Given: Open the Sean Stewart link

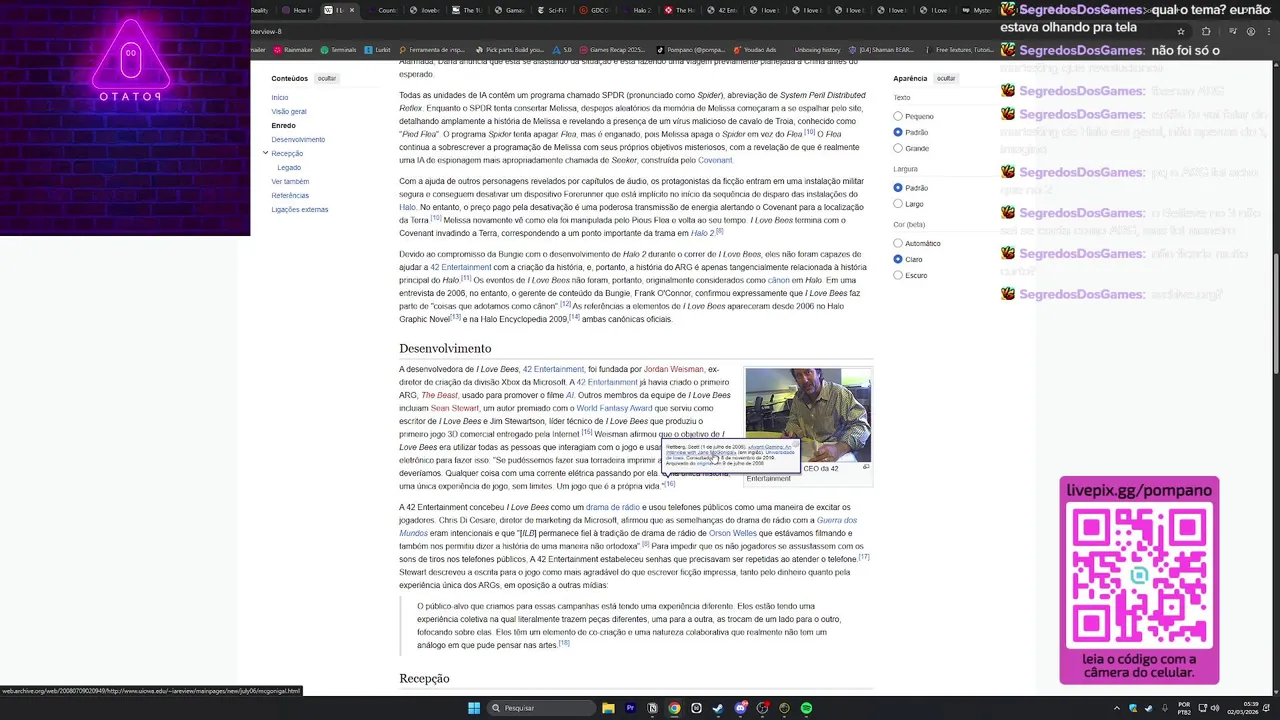Looking at the screenshot, I should point(454,408).
